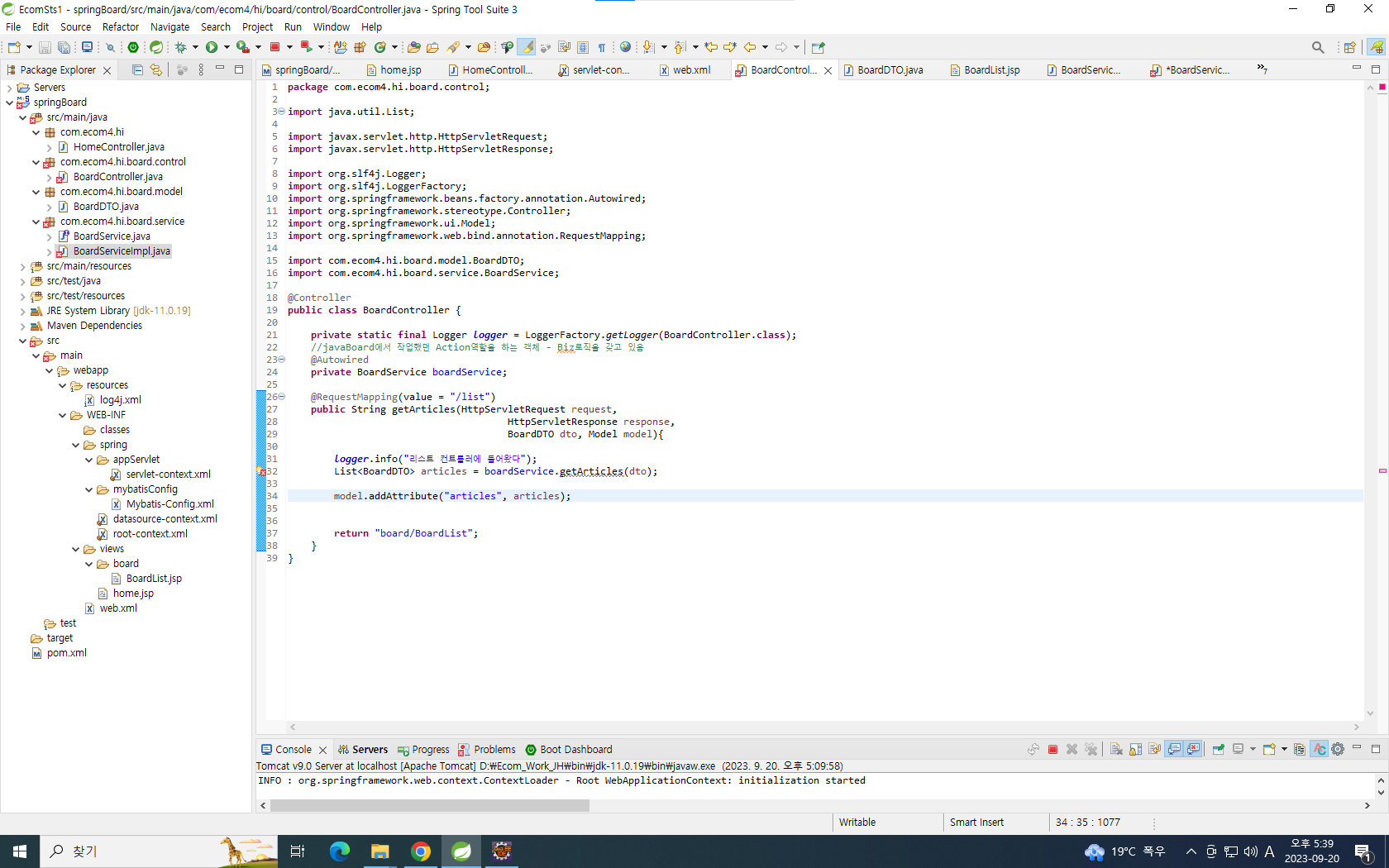Toggle Mark Occurrences highlighter in toolbar
Viewport: 1389px width, 868px height.
[x=527, y=47]
